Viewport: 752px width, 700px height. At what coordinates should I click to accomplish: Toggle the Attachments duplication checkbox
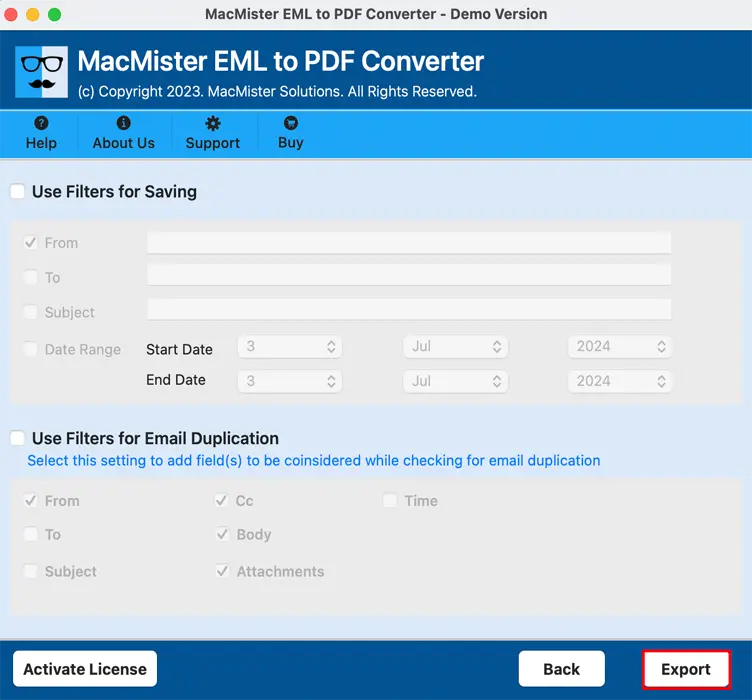(222, 571)
